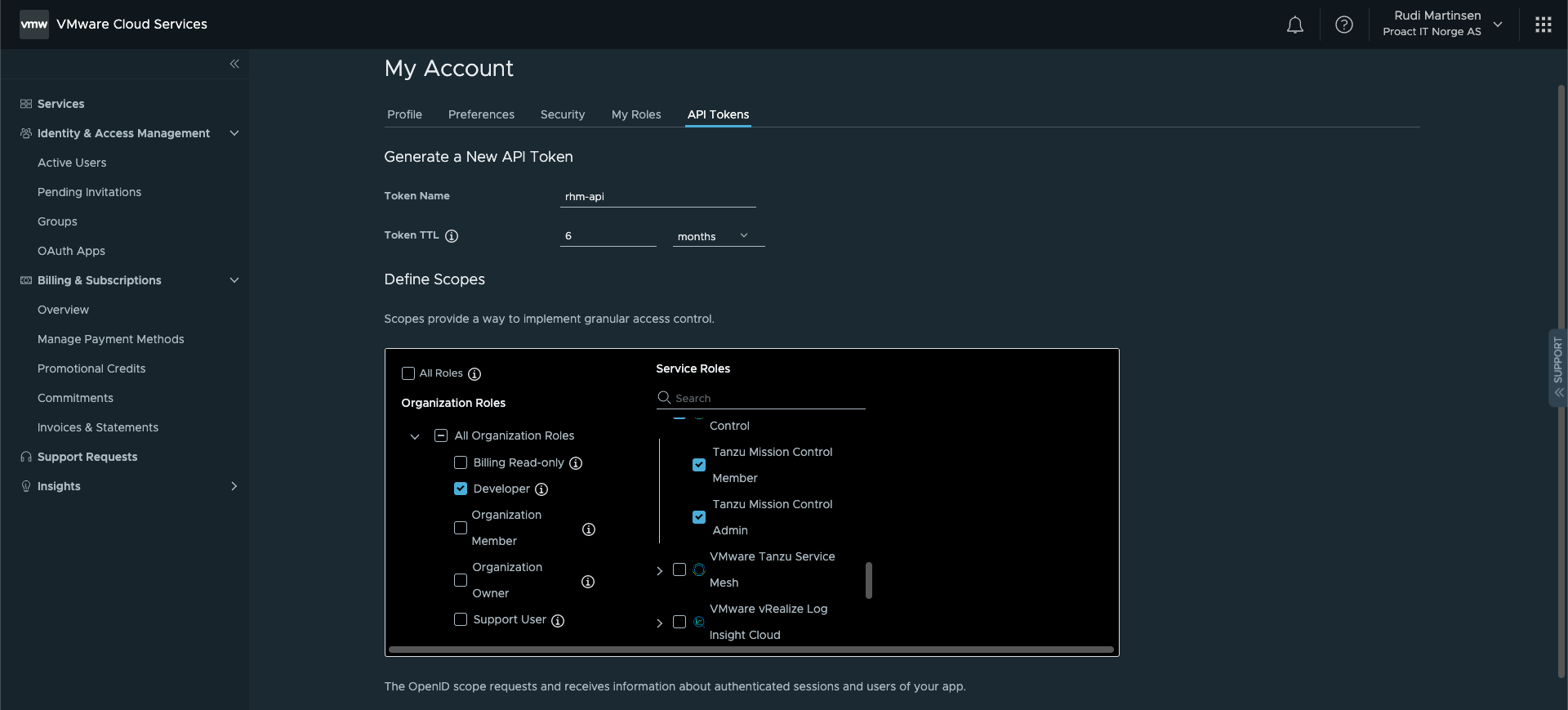Viewport: 1568px width, 710px height.
Task: Toggle the All Organization Roles checkbox
Action: [441, 435]
